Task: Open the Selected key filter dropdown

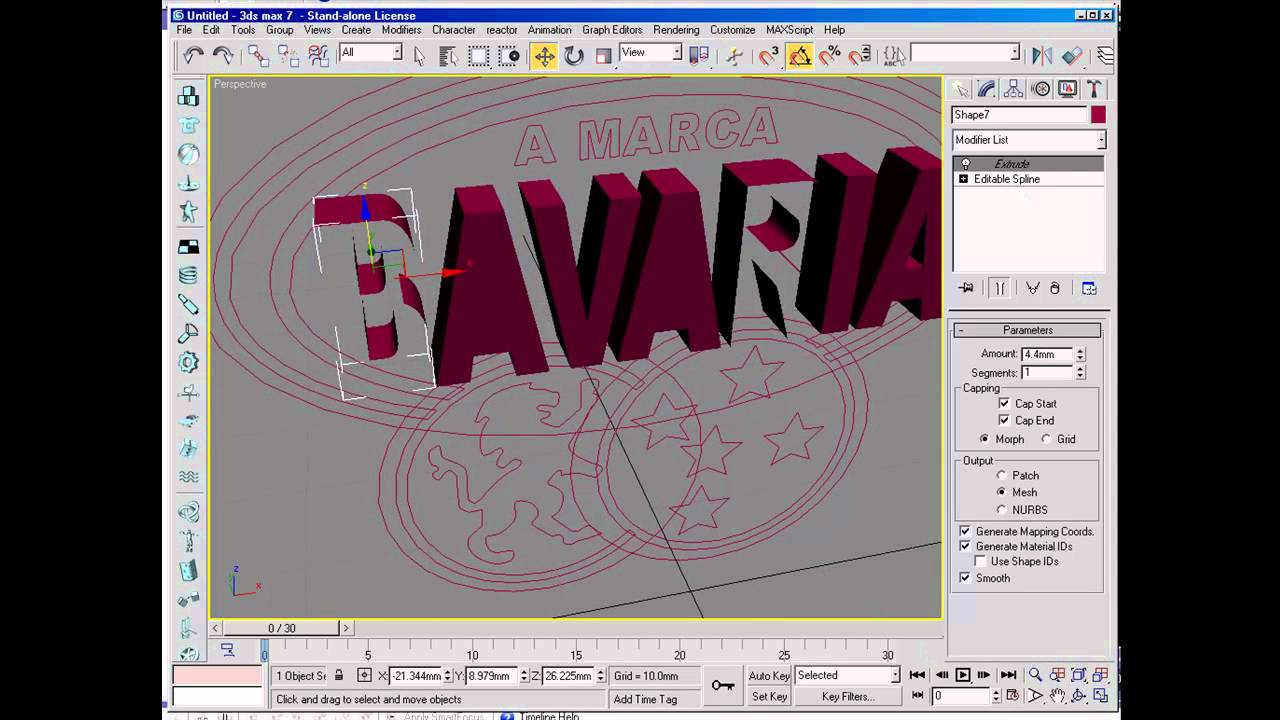Action: point(848,676)
